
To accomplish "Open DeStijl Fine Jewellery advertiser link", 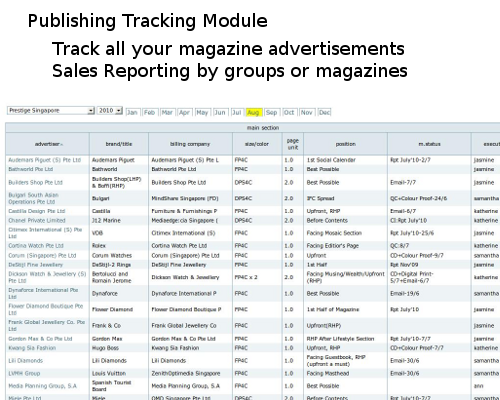I will click(x=35, y=265).
